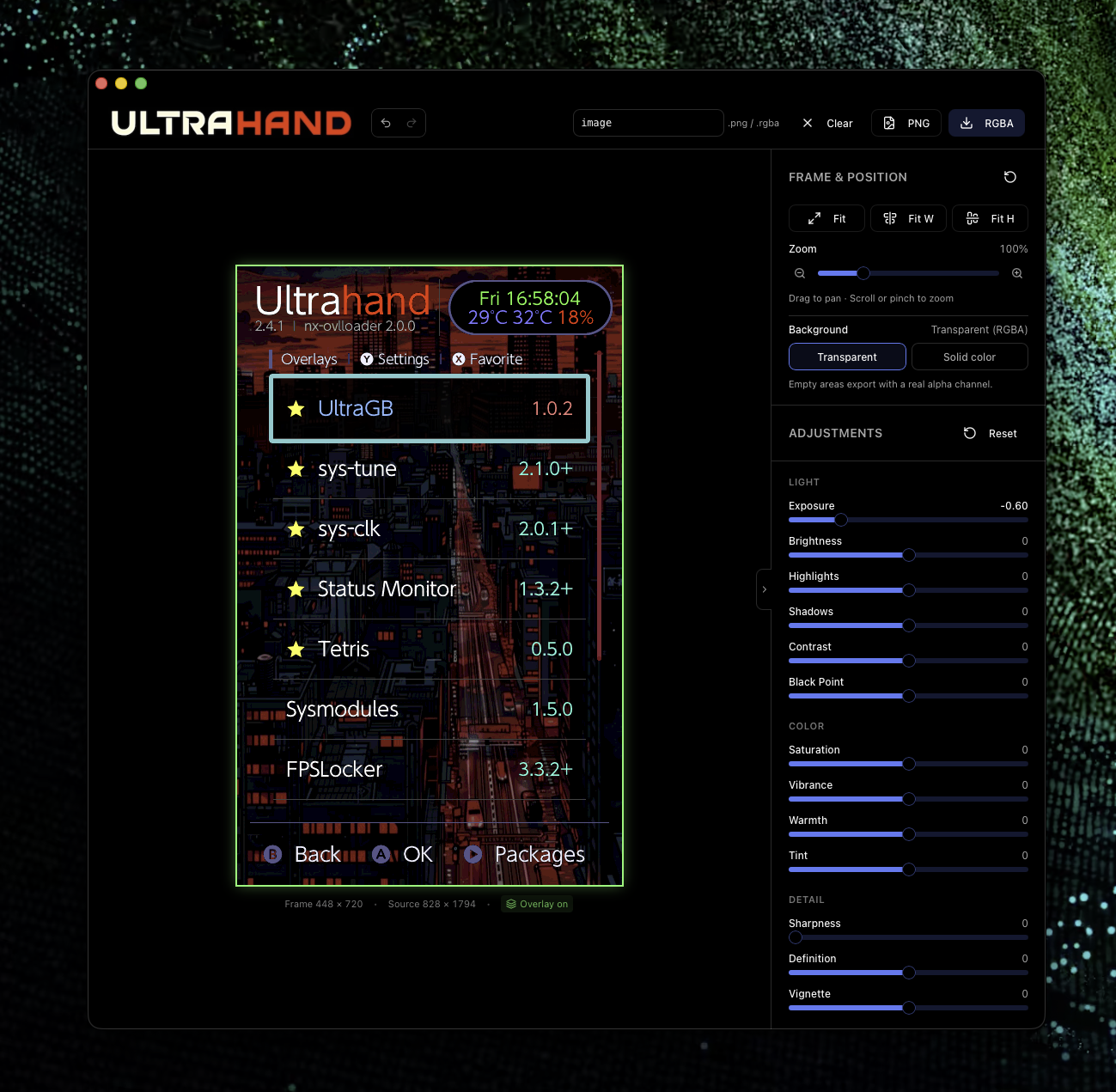This screenshot has height=1092, width=1116.
Task: Click the X button icon by Favorite
Action: pyautogui.click(x=459, y=359)
